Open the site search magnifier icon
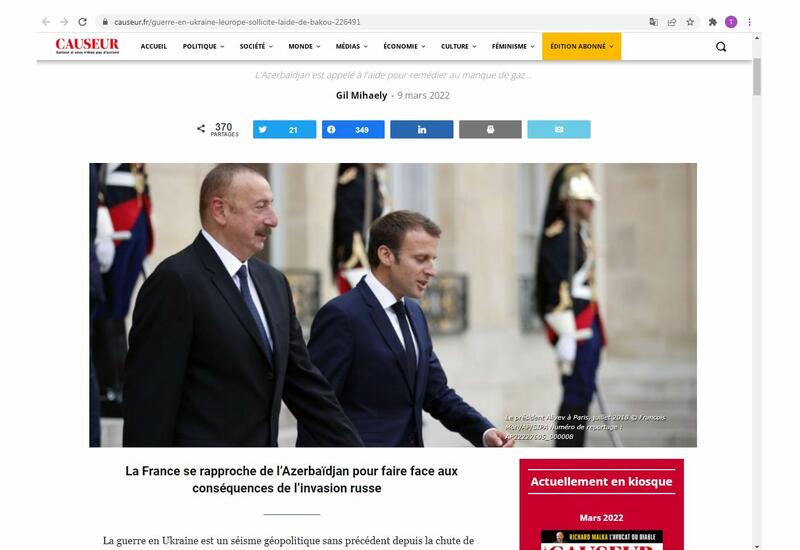This screenshot has width=800, height=550. point(720,47)
